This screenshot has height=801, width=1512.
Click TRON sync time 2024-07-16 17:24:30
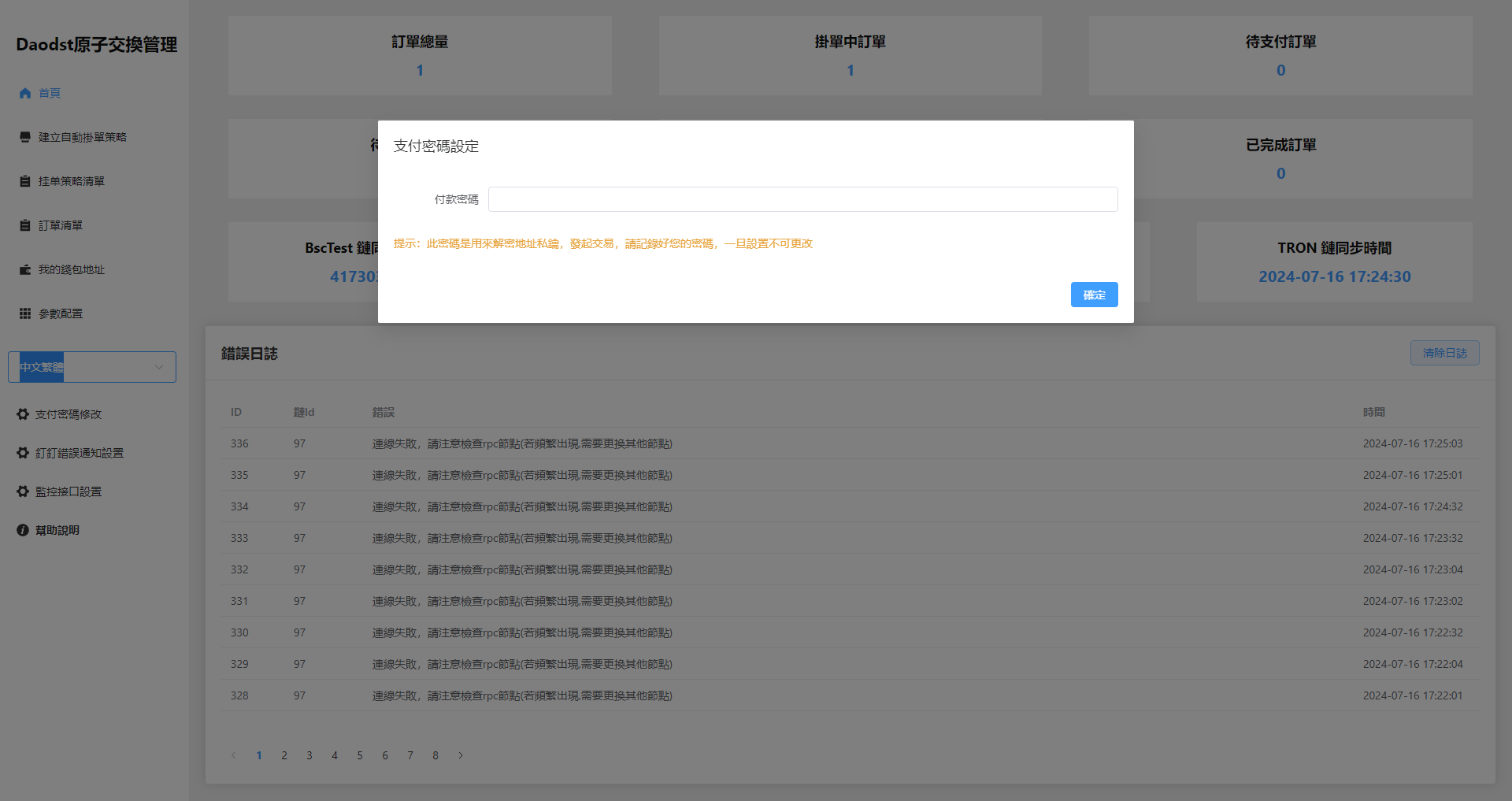1335,276
